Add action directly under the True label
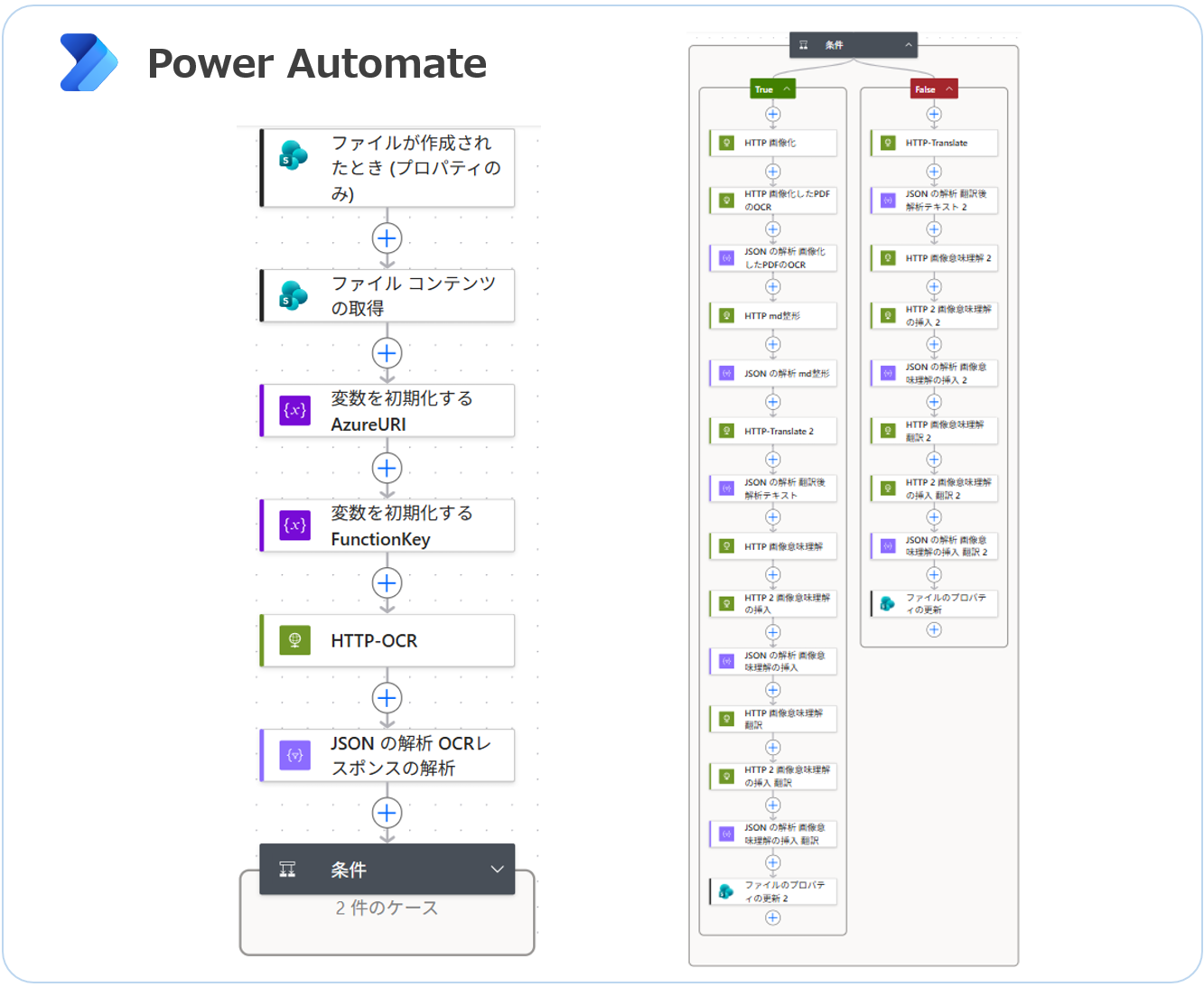Image resolution: width=1204 pixels, height=987 pixels. point(772,114)
